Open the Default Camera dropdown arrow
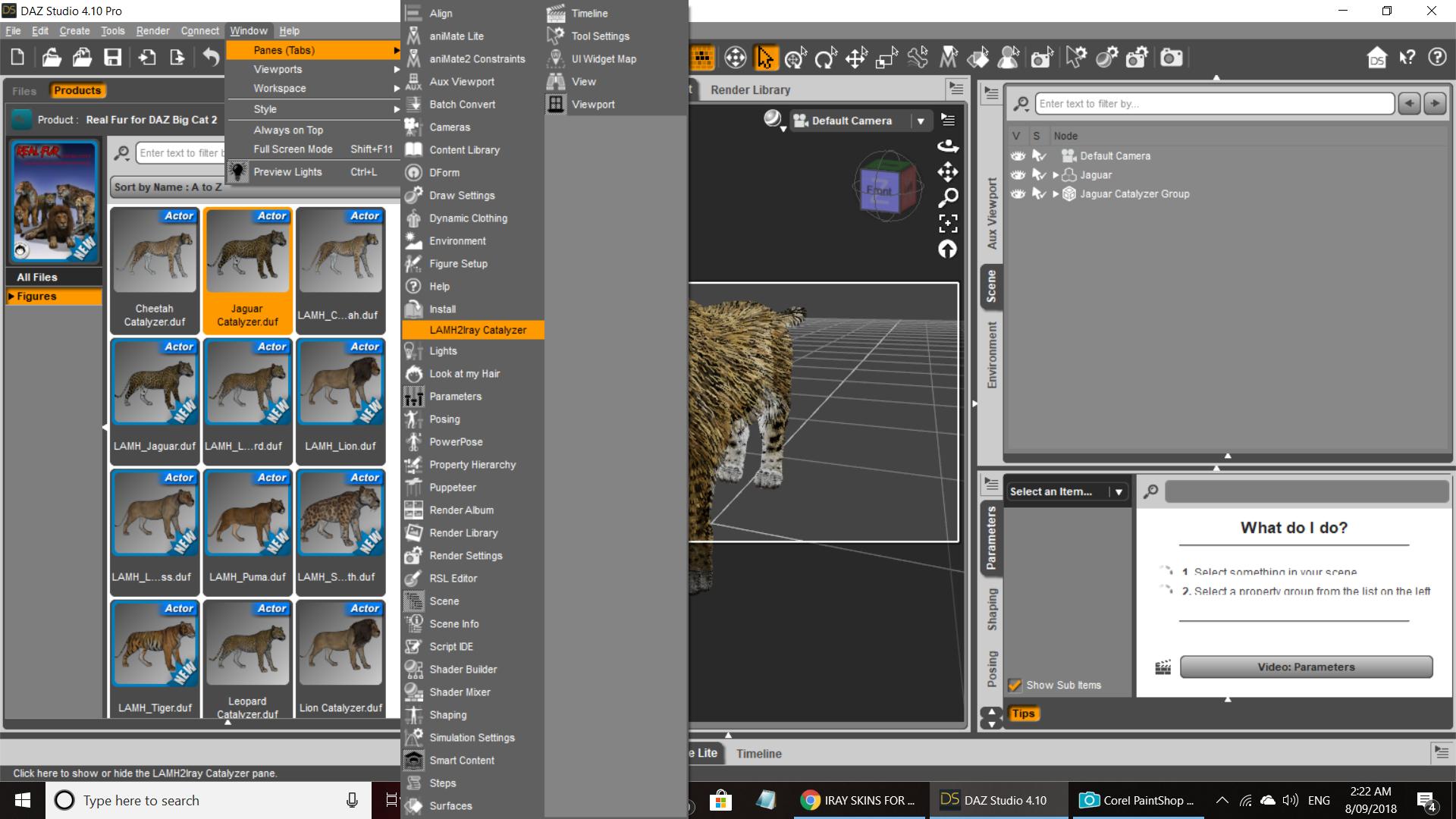Viewport: 1456px width, 819px height. point(921,121)
